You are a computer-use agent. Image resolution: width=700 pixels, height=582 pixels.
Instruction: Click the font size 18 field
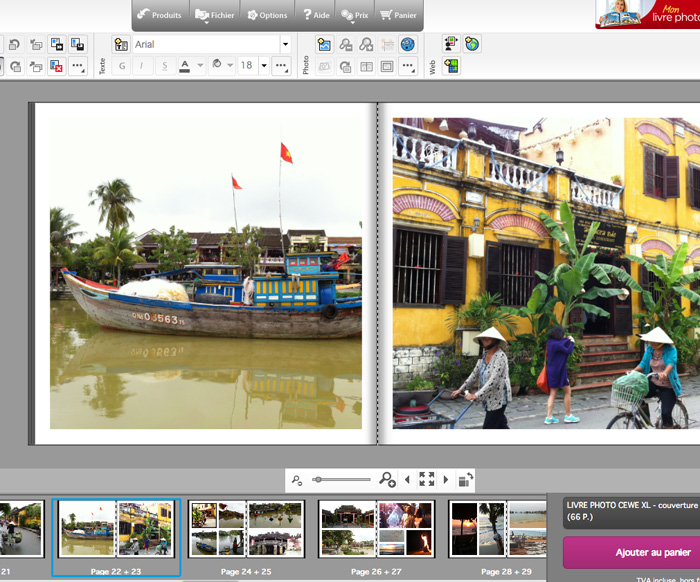tap(247, 66)
